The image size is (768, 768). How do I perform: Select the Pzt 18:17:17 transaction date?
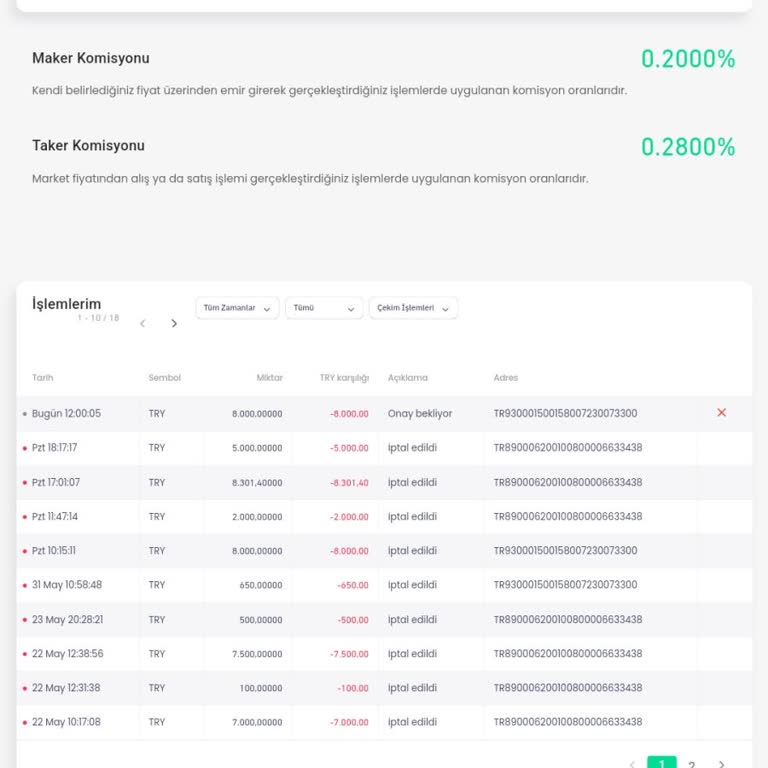(x=54, y=448)
